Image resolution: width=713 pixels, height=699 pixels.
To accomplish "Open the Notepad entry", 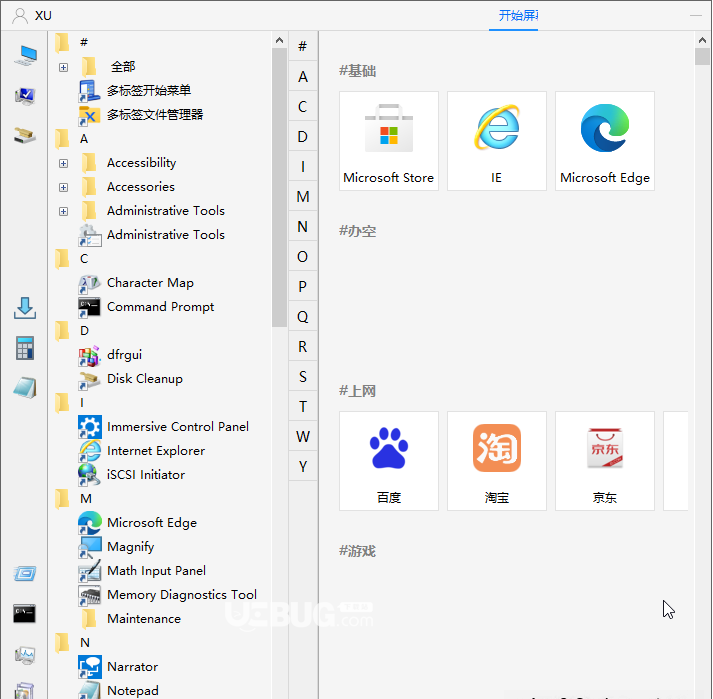I will click(119, 690).
